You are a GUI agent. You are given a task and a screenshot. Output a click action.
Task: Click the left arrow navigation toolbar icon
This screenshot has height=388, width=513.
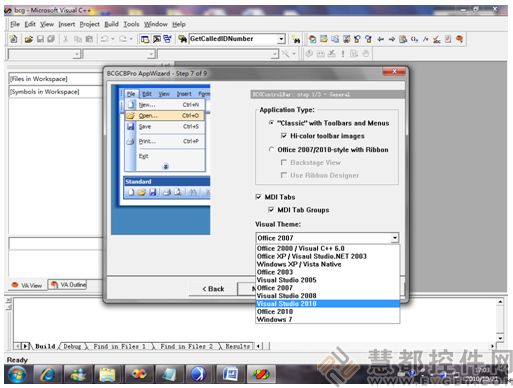pyautogui.click(x=381, y=39)
